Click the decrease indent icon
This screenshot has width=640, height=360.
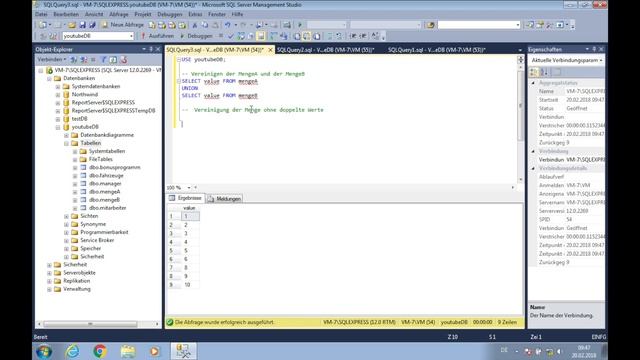(x=353, y=36)
